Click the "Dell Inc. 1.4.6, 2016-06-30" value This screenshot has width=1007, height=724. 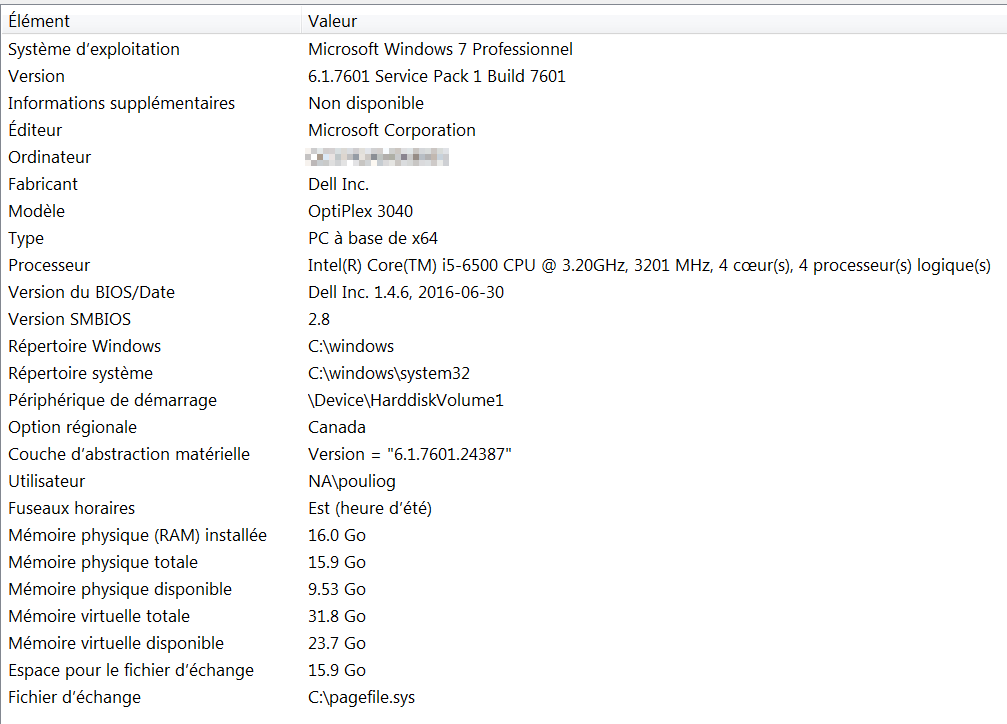point(406,292)
